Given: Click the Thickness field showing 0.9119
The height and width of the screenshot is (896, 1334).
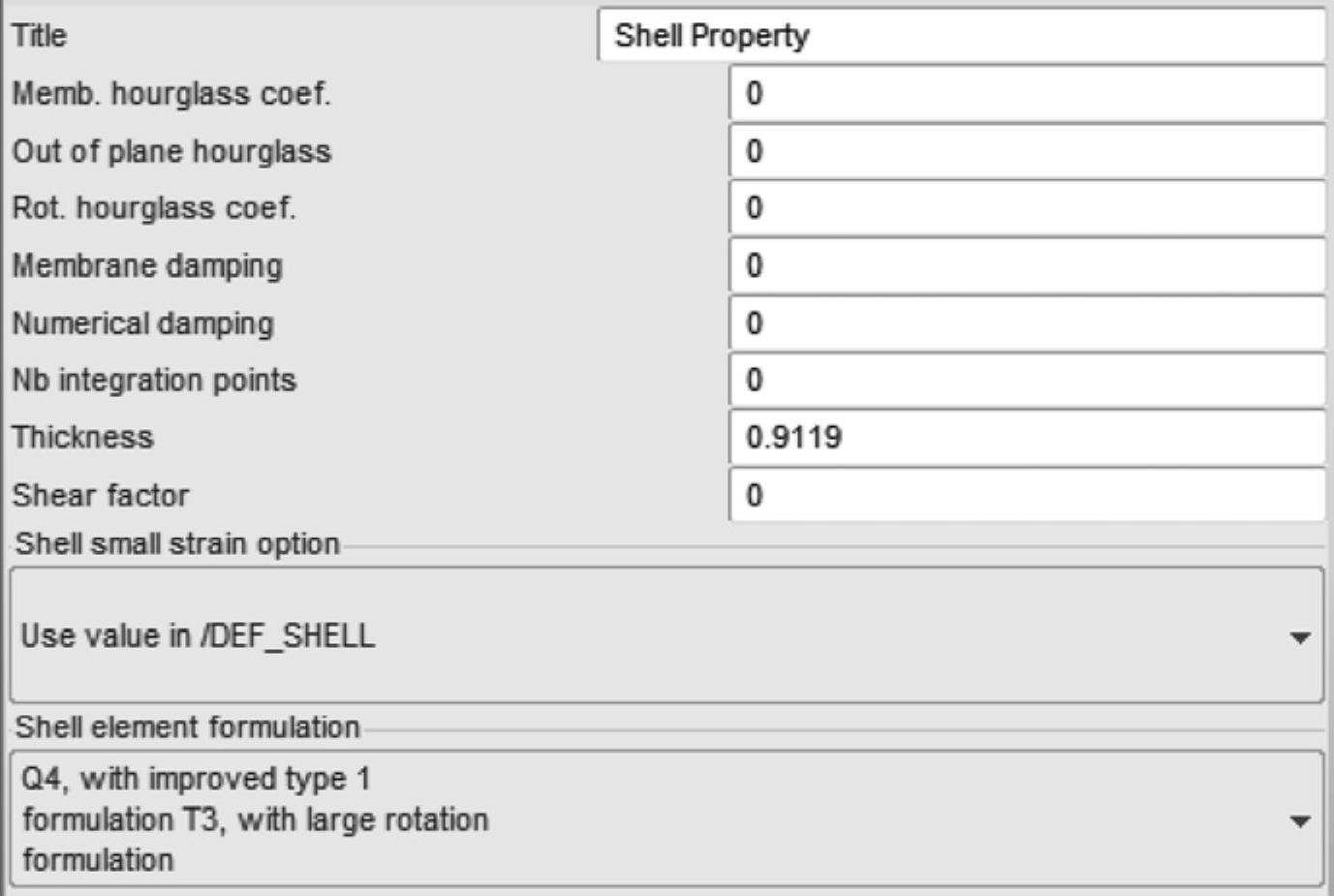Looking at the screenshot, I should [x=1025, y=438].
